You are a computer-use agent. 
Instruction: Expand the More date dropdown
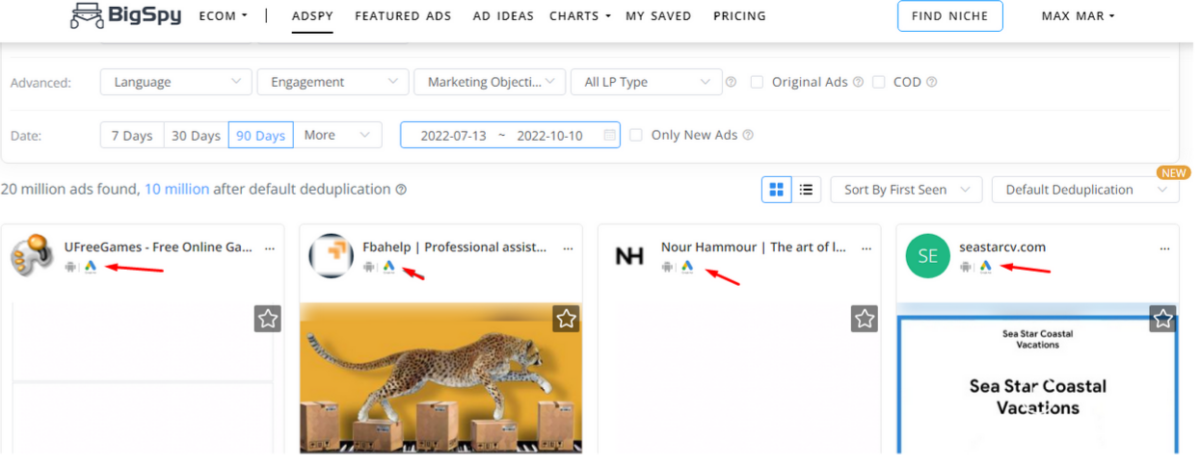[338, 135]
